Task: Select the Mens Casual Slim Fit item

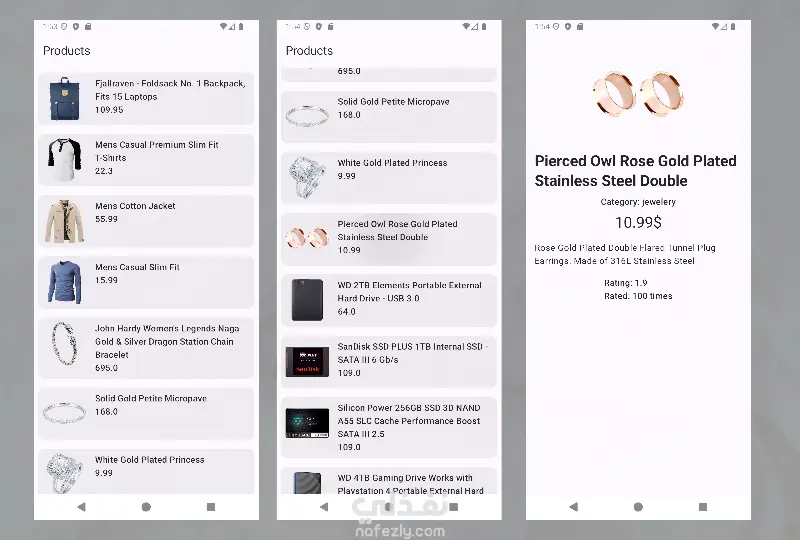Action: coord(146,282)
